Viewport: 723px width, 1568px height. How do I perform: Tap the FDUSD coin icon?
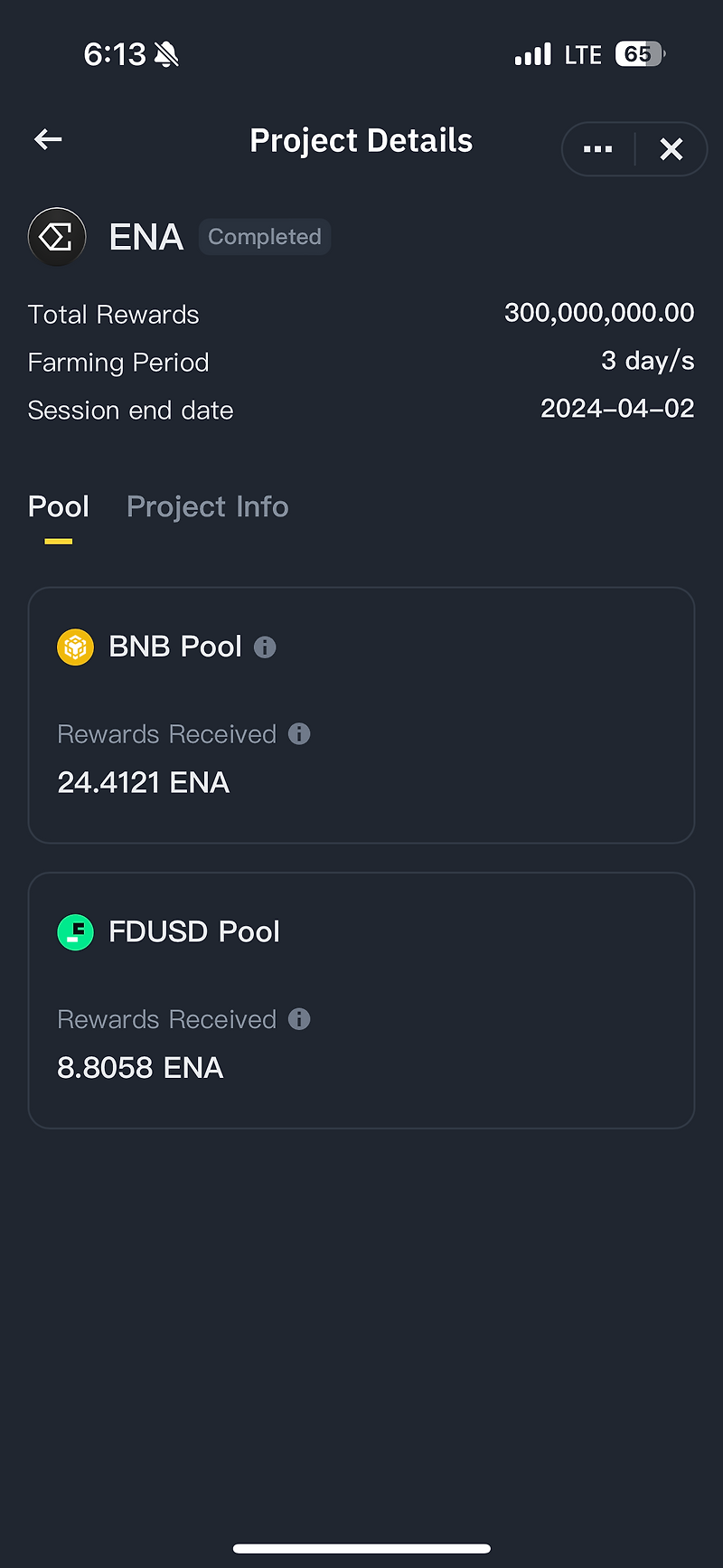pos(75,931)
